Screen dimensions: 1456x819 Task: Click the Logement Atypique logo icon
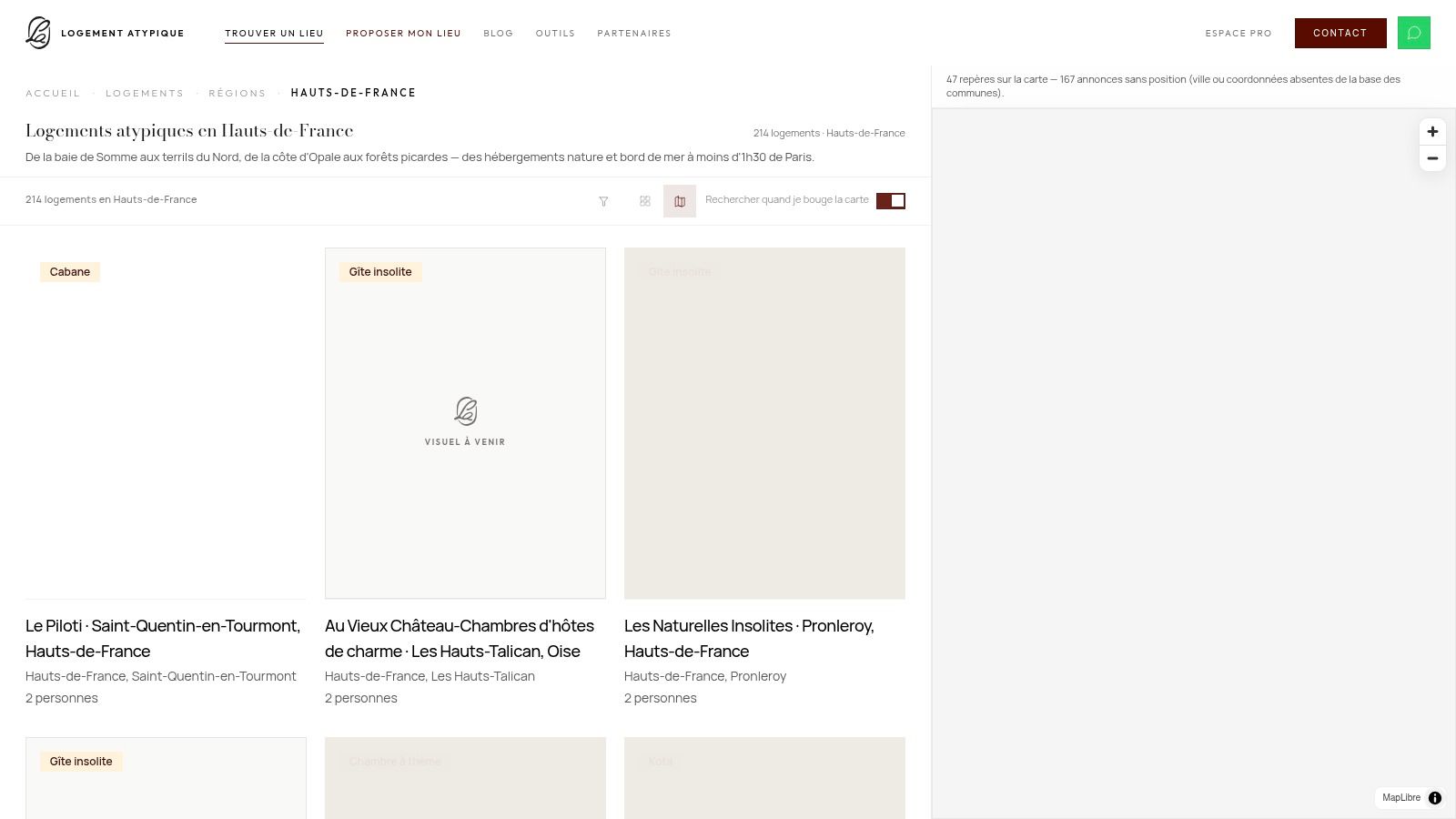click(38, 33)
